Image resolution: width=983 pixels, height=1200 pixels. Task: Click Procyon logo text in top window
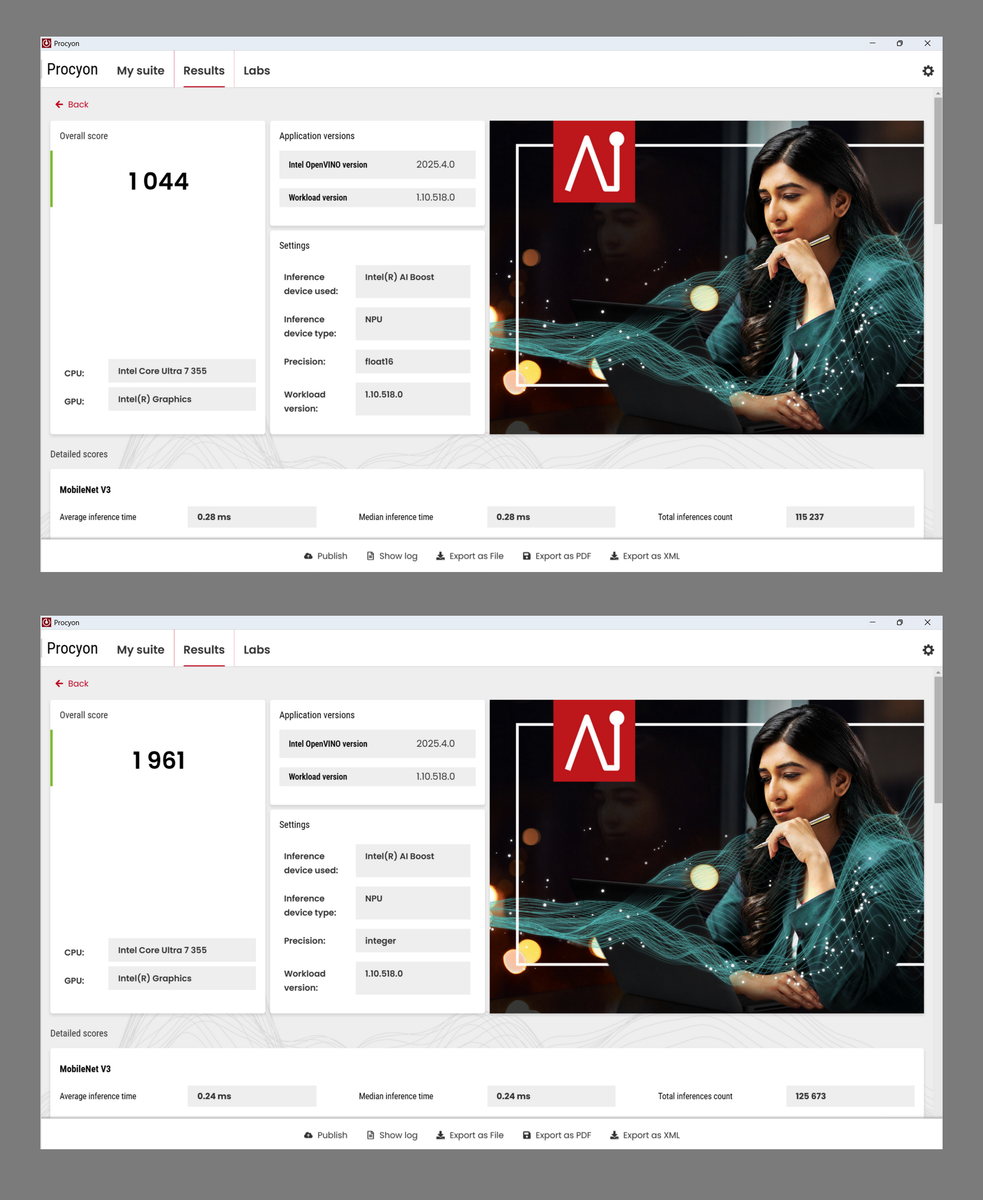72,70
